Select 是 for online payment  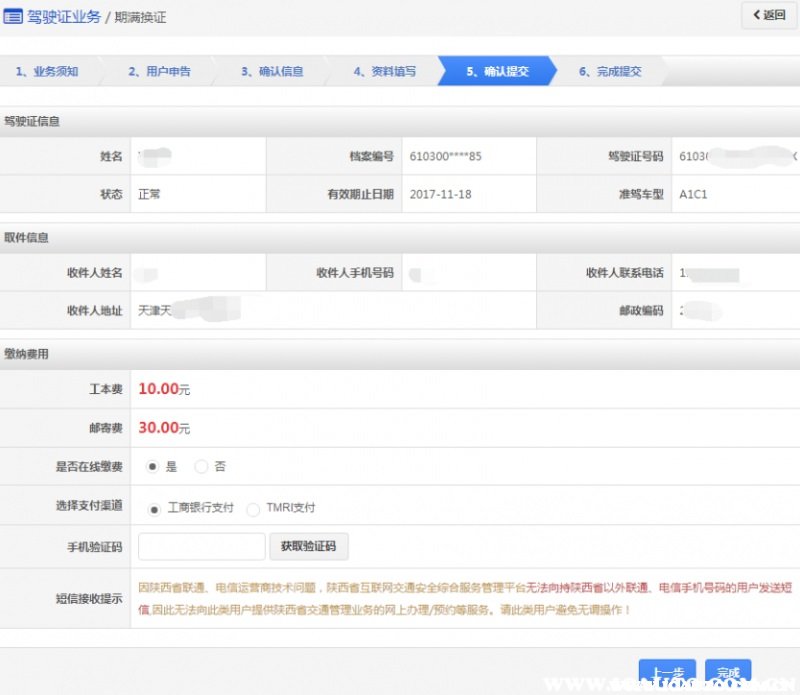153,466
